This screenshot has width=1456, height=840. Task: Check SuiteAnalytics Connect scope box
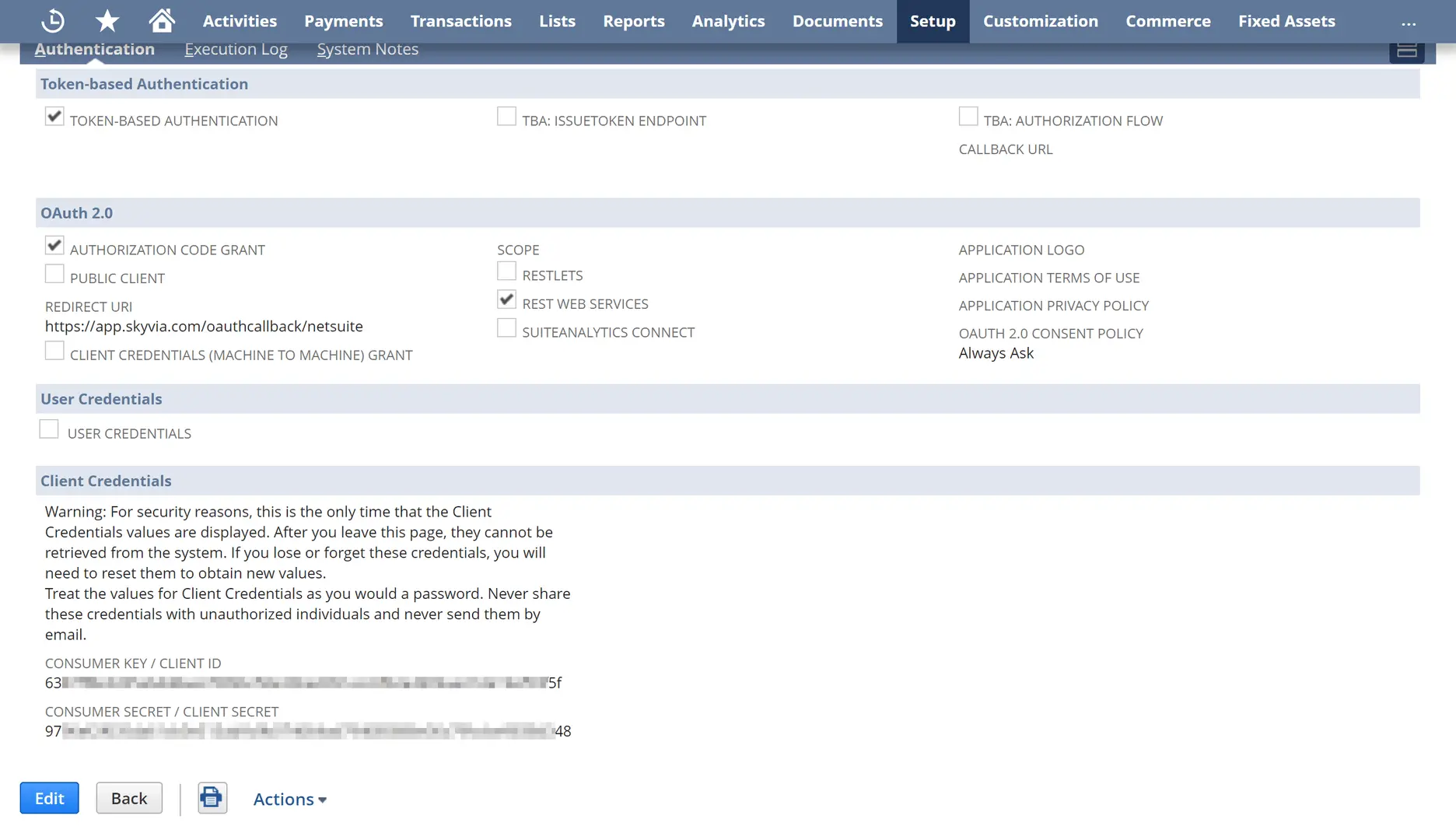pyautogui.click(x=506, y=328)
